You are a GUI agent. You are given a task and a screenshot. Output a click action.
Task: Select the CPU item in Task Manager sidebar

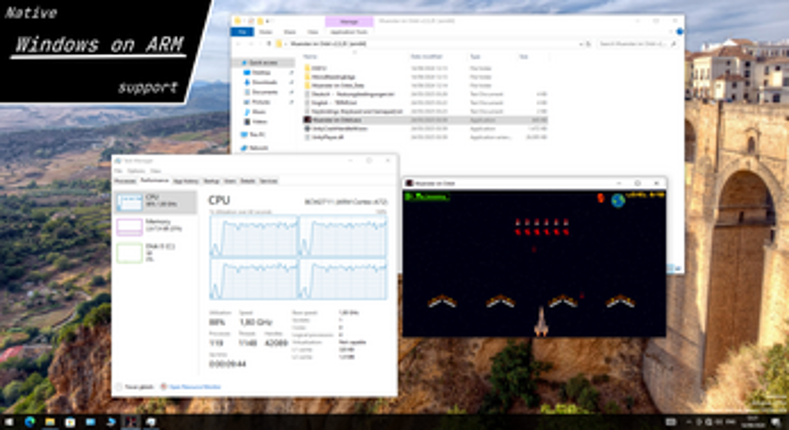click(x=155, y=202)
